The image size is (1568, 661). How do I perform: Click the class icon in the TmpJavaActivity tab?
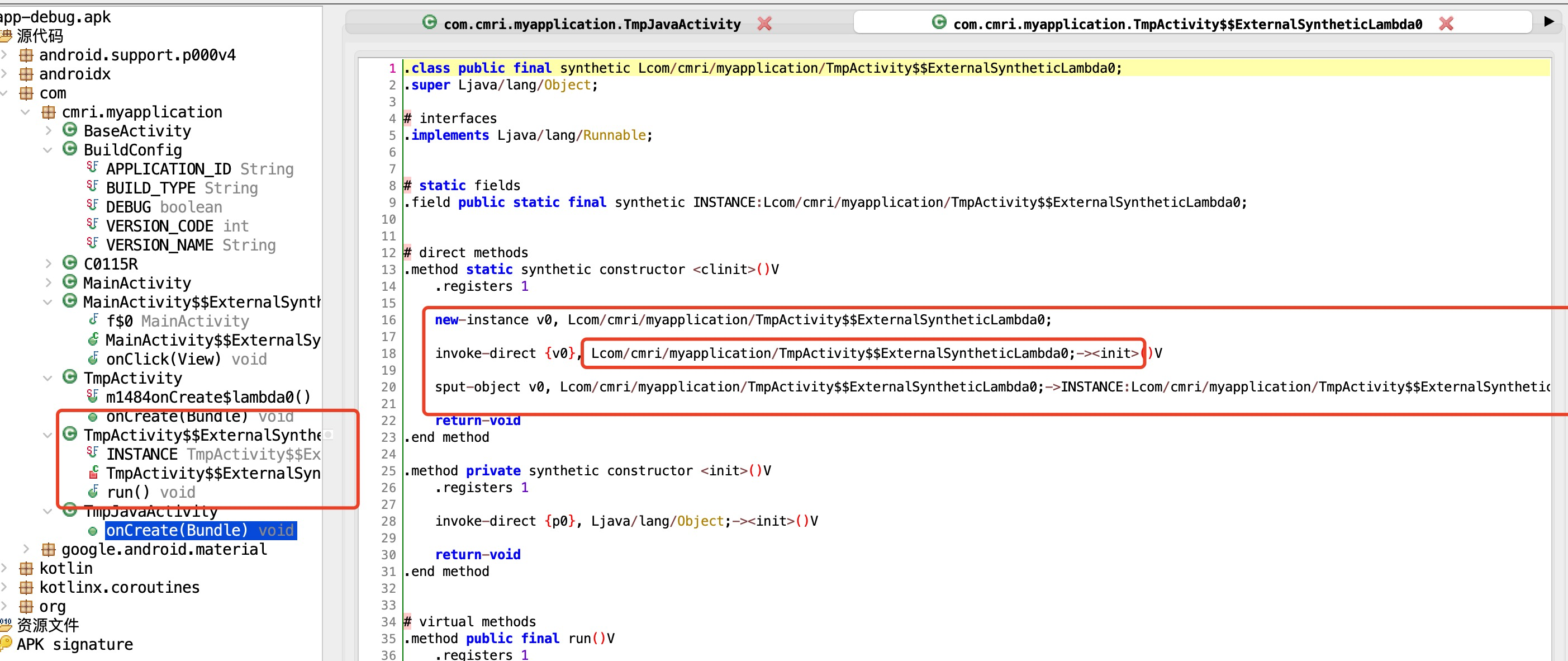(430, 22)
